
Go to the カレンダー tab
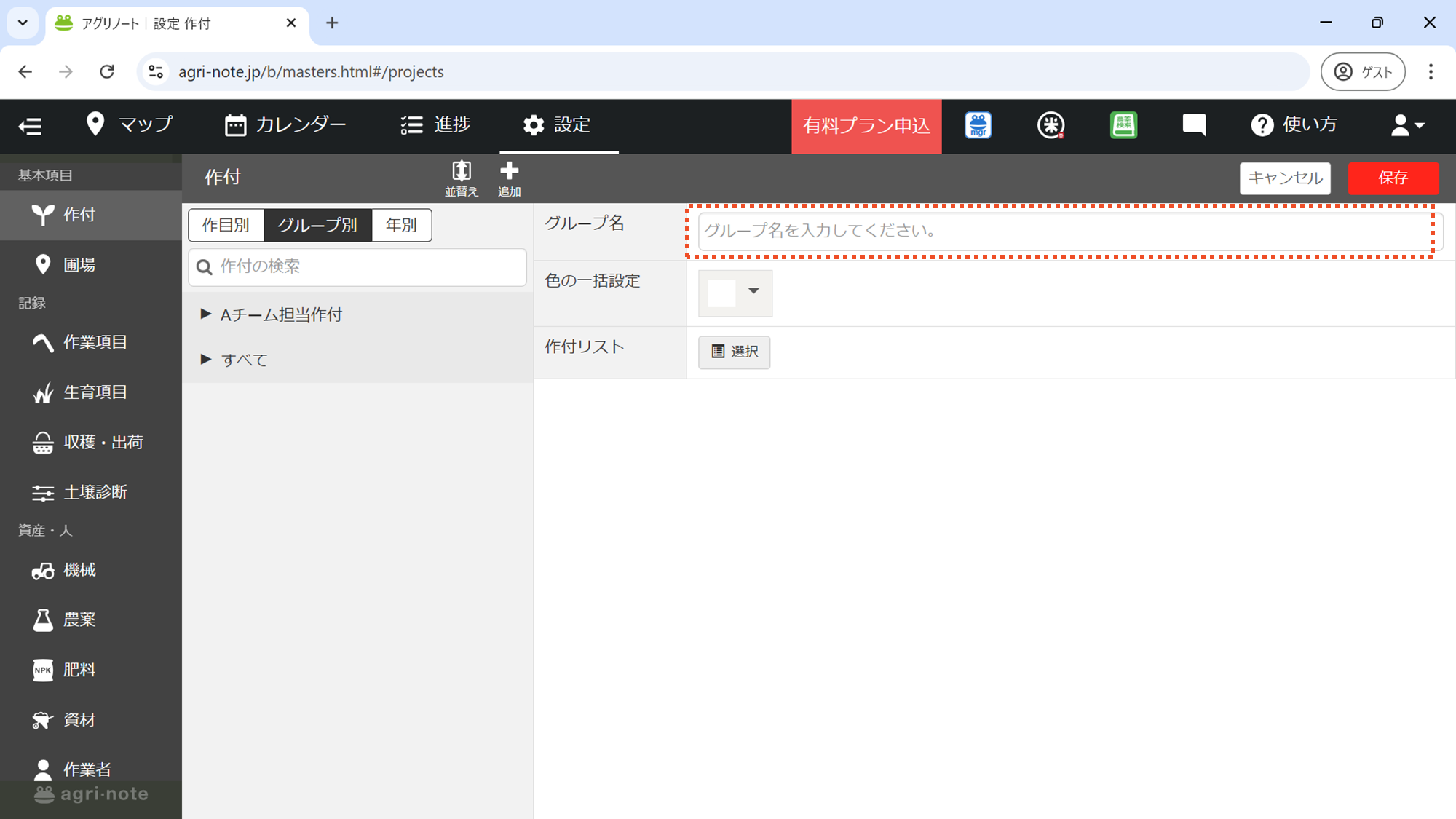click(285, 125)
